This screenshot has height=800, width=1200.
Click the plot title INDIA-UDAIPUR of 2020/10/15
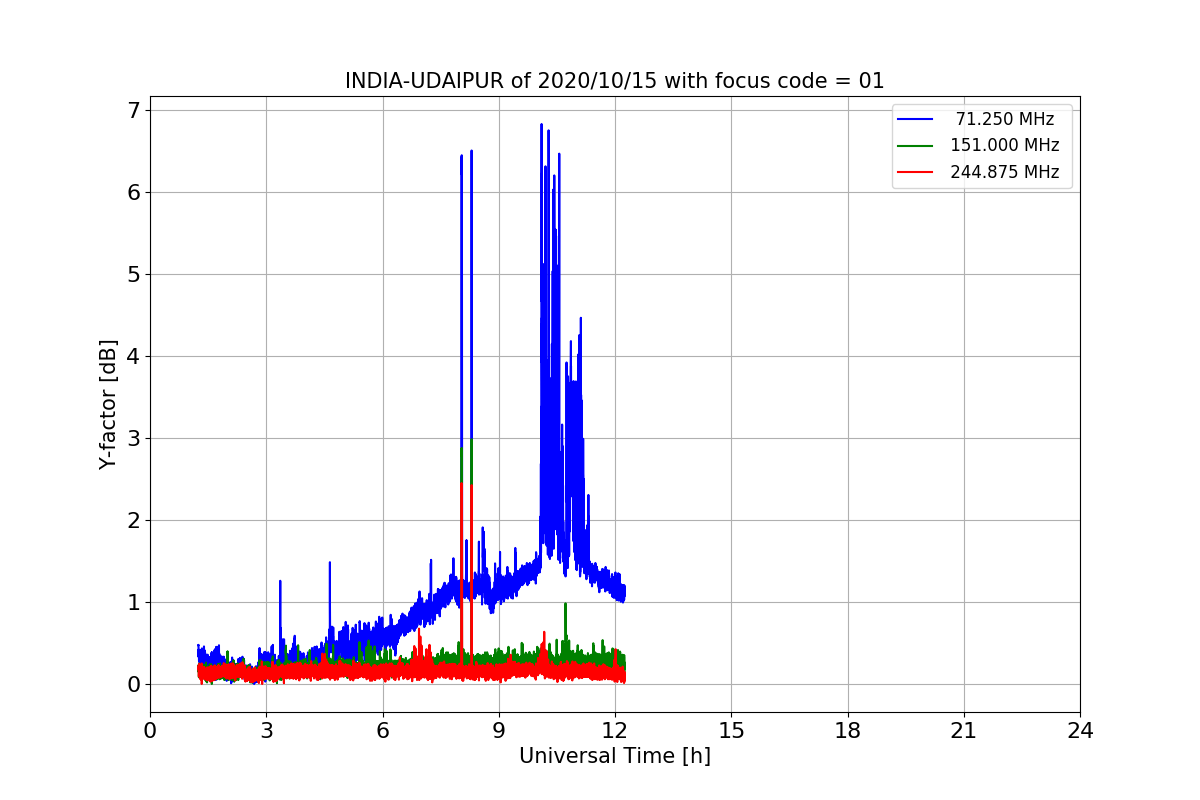pos(614,81)
